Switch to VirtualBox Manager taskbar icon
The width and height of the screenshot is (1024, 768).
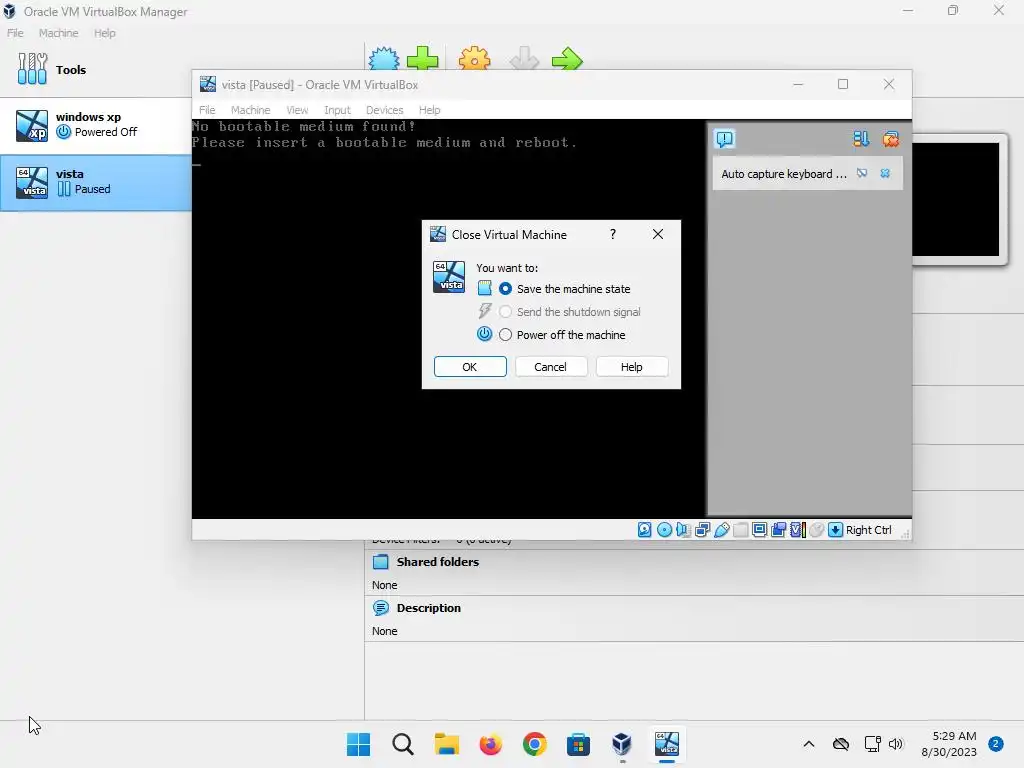[622, 744]
